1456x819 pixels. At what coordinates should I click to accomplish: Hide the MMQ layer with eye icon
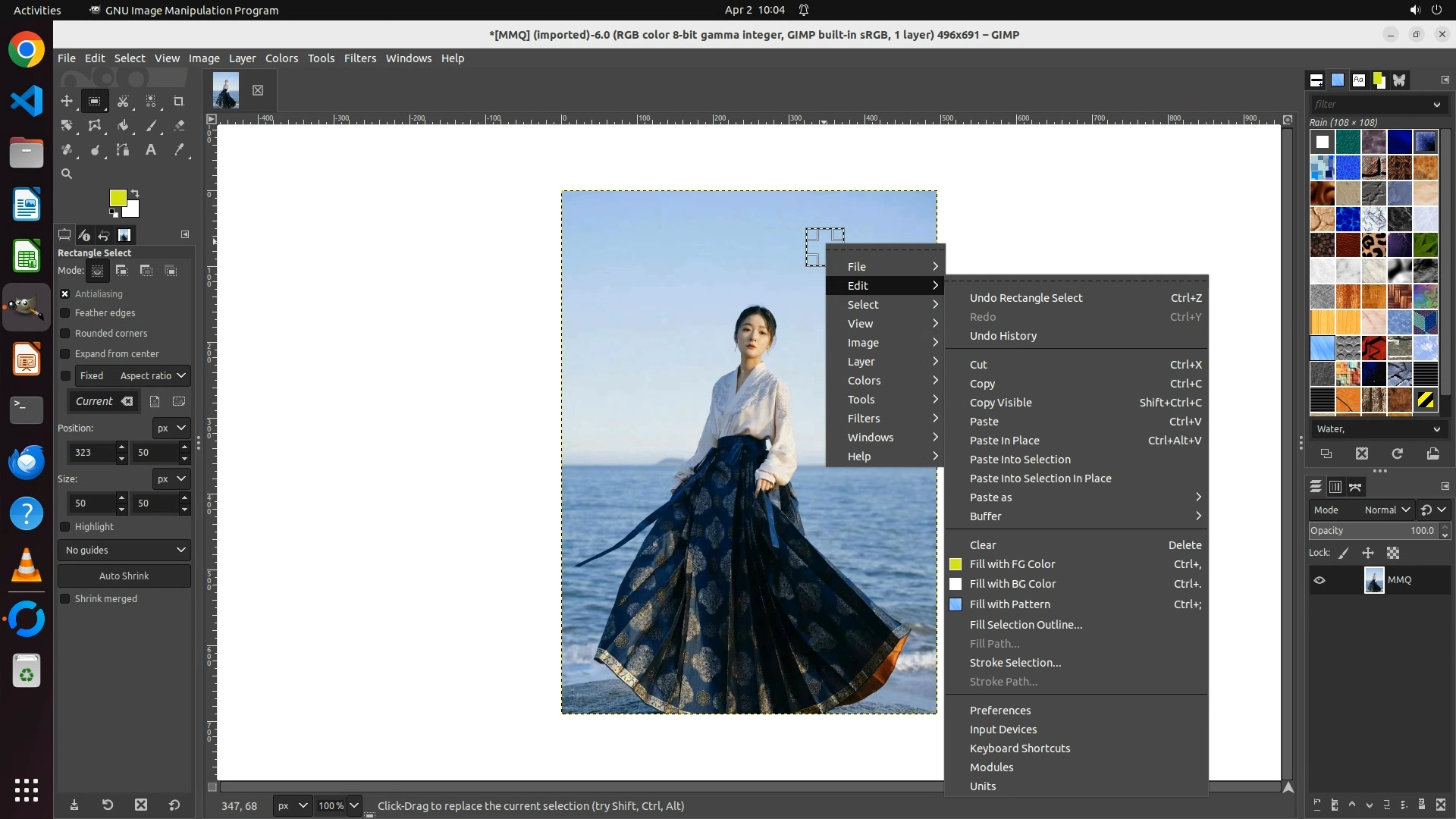tap(1319, 580)
